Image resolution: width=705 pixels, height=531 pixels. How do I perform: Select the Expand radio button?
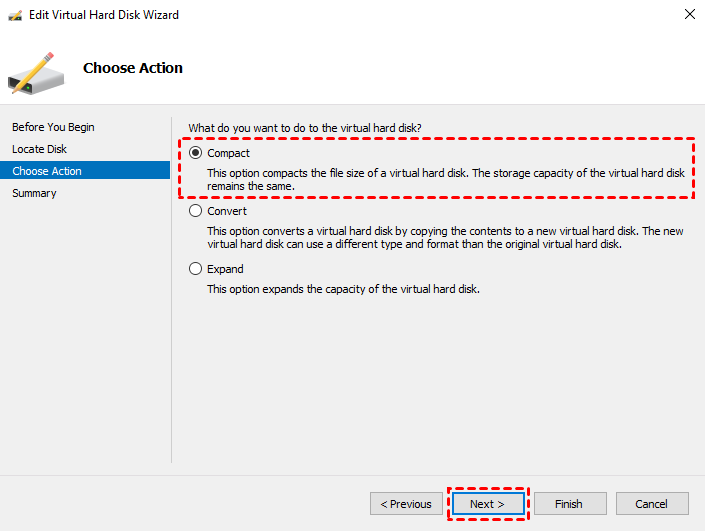(196, 269)
